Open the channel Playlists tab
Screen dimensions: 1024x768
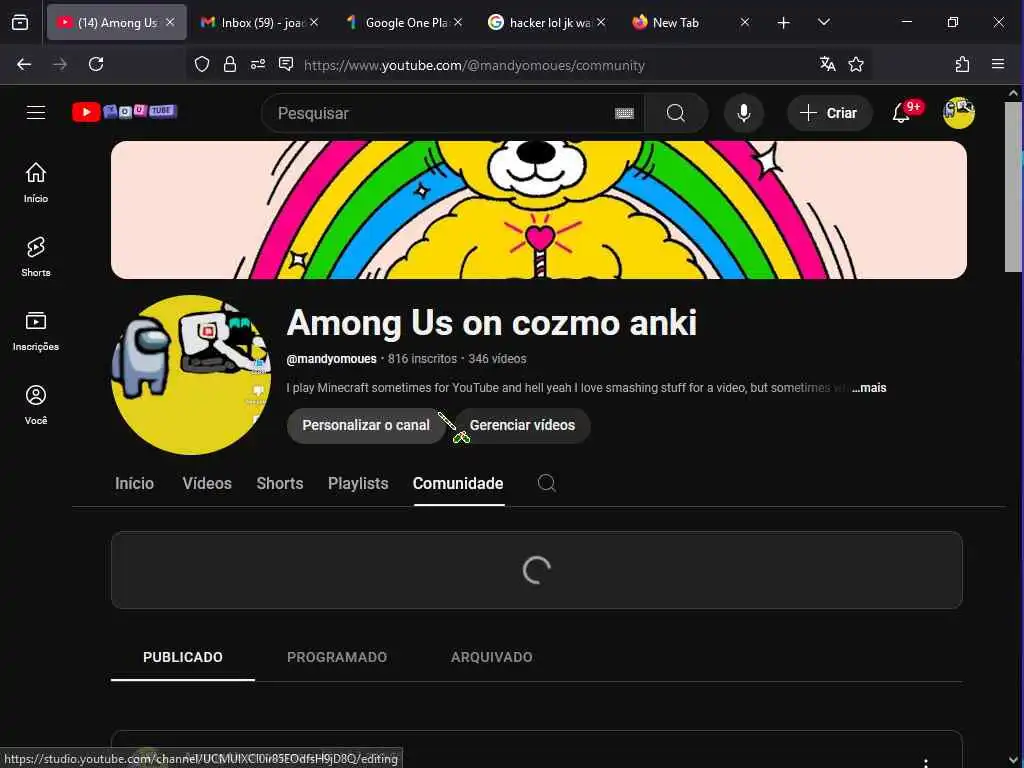click(358, 483)
